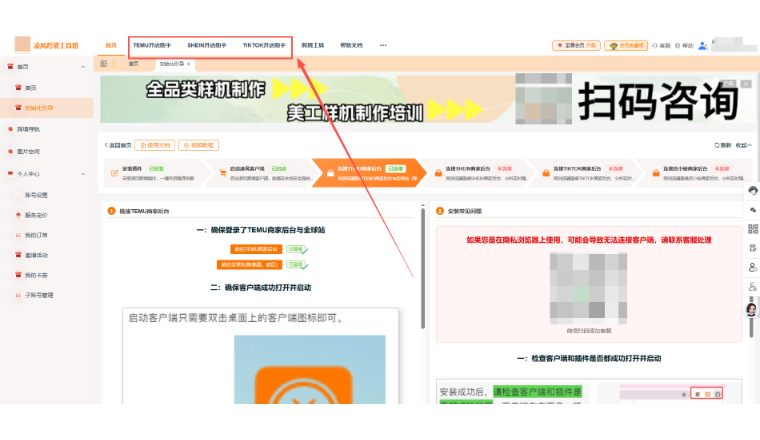
Task: Click the 会员免费领 button
Action: [x=626, y=46]
